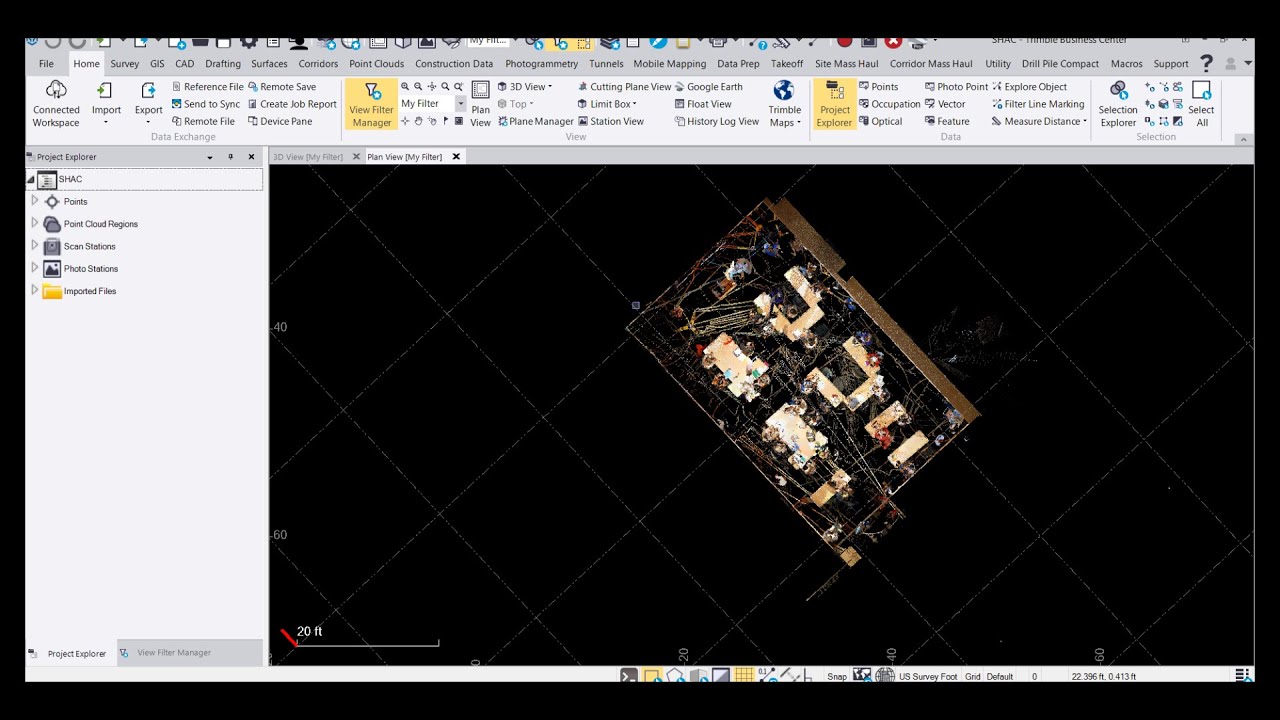Open the Cutting Plane View
The height and width of the screenshot is (720, 1280).
(624, 87)
